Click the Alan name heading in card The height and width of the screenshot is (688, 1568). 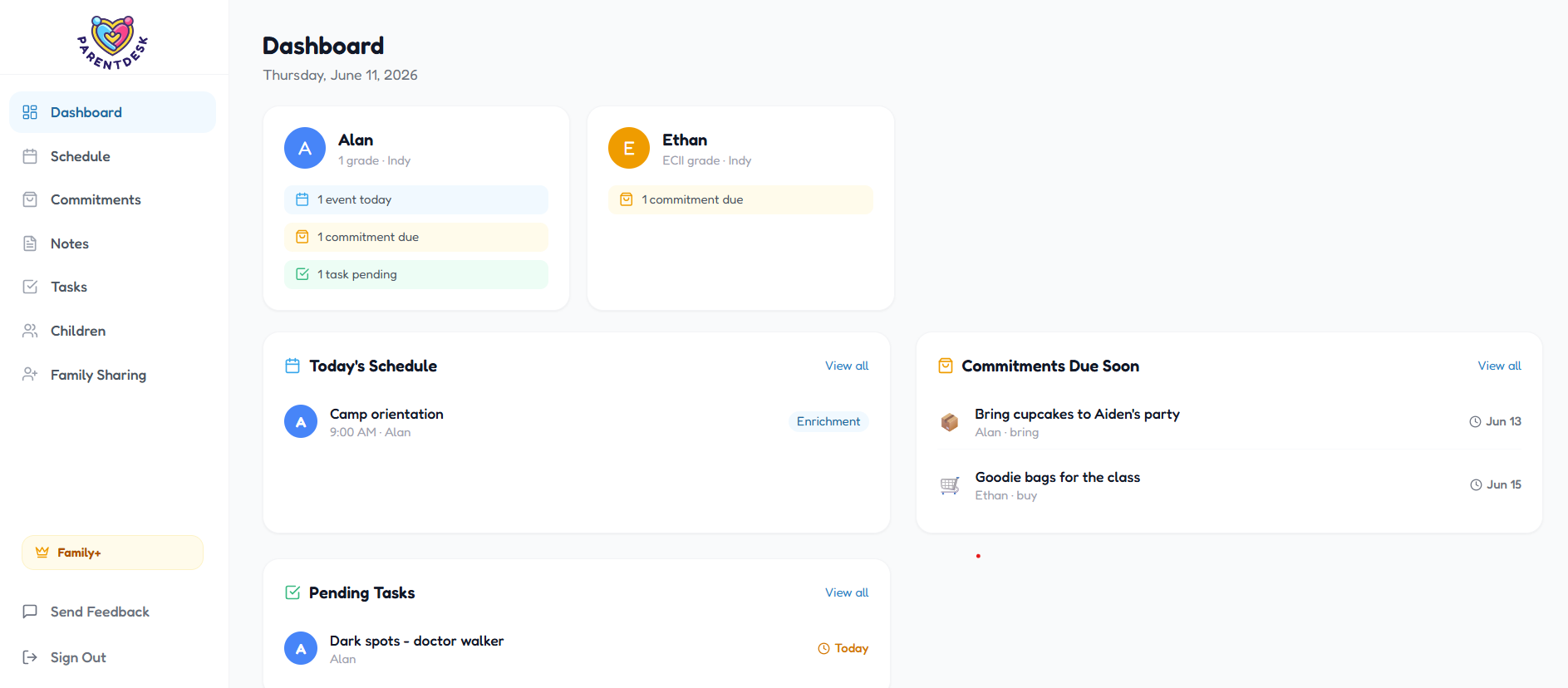[356, 140]
